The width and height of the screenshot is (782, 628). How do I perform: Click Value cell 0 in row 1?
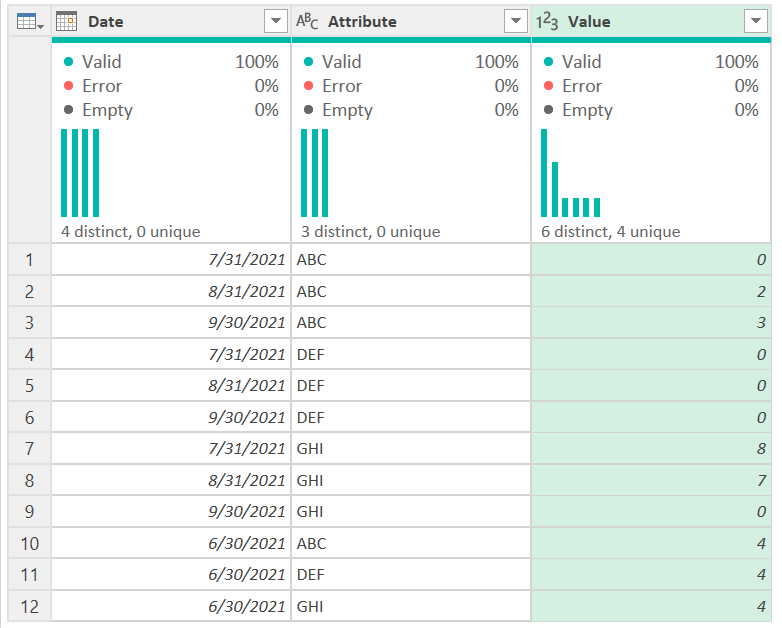[651, 259]
